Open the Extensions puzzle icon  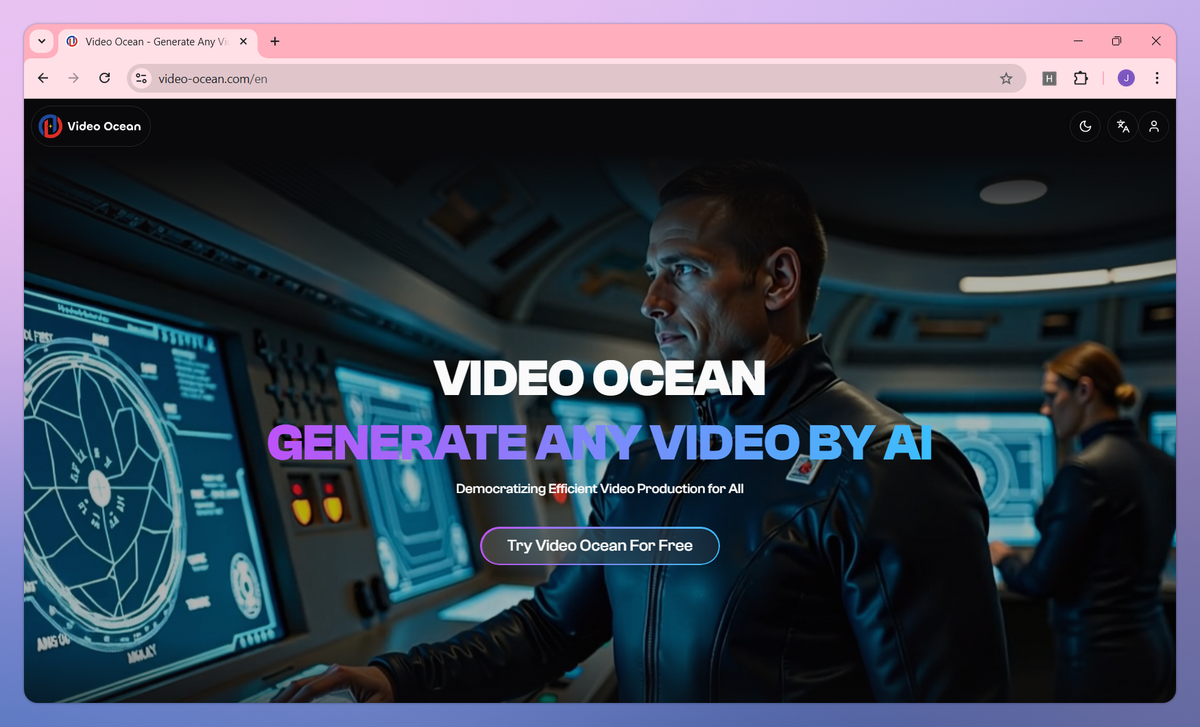tap(1080, 78)
